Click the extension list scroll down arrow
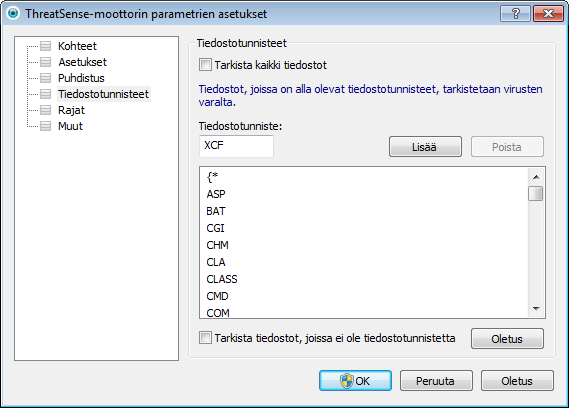The height and width of the screenshot is (408, 569). point(536,309)
